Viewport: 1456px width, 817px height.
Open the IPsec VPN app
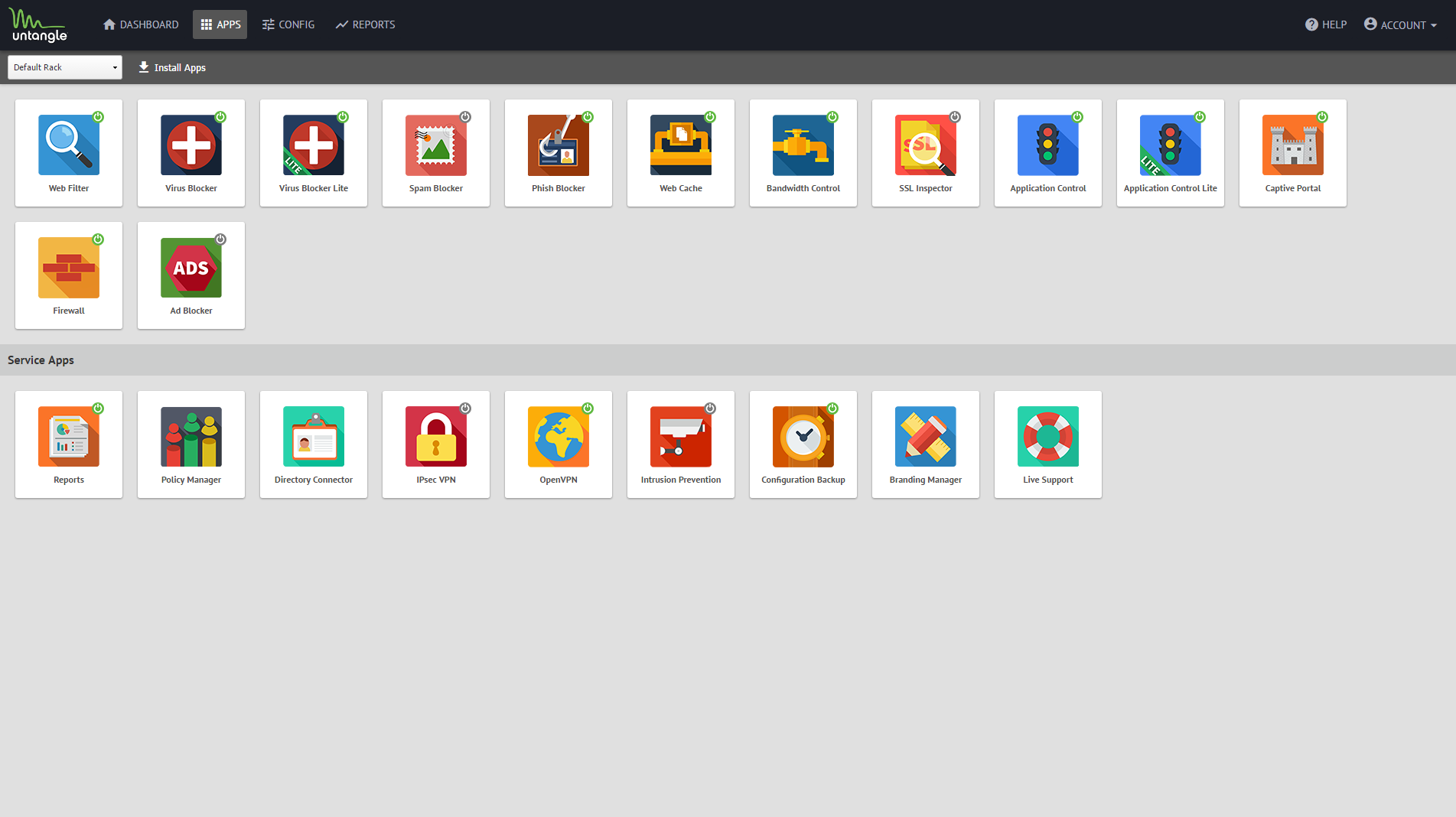pyautogui.click(x=436, y=444)
